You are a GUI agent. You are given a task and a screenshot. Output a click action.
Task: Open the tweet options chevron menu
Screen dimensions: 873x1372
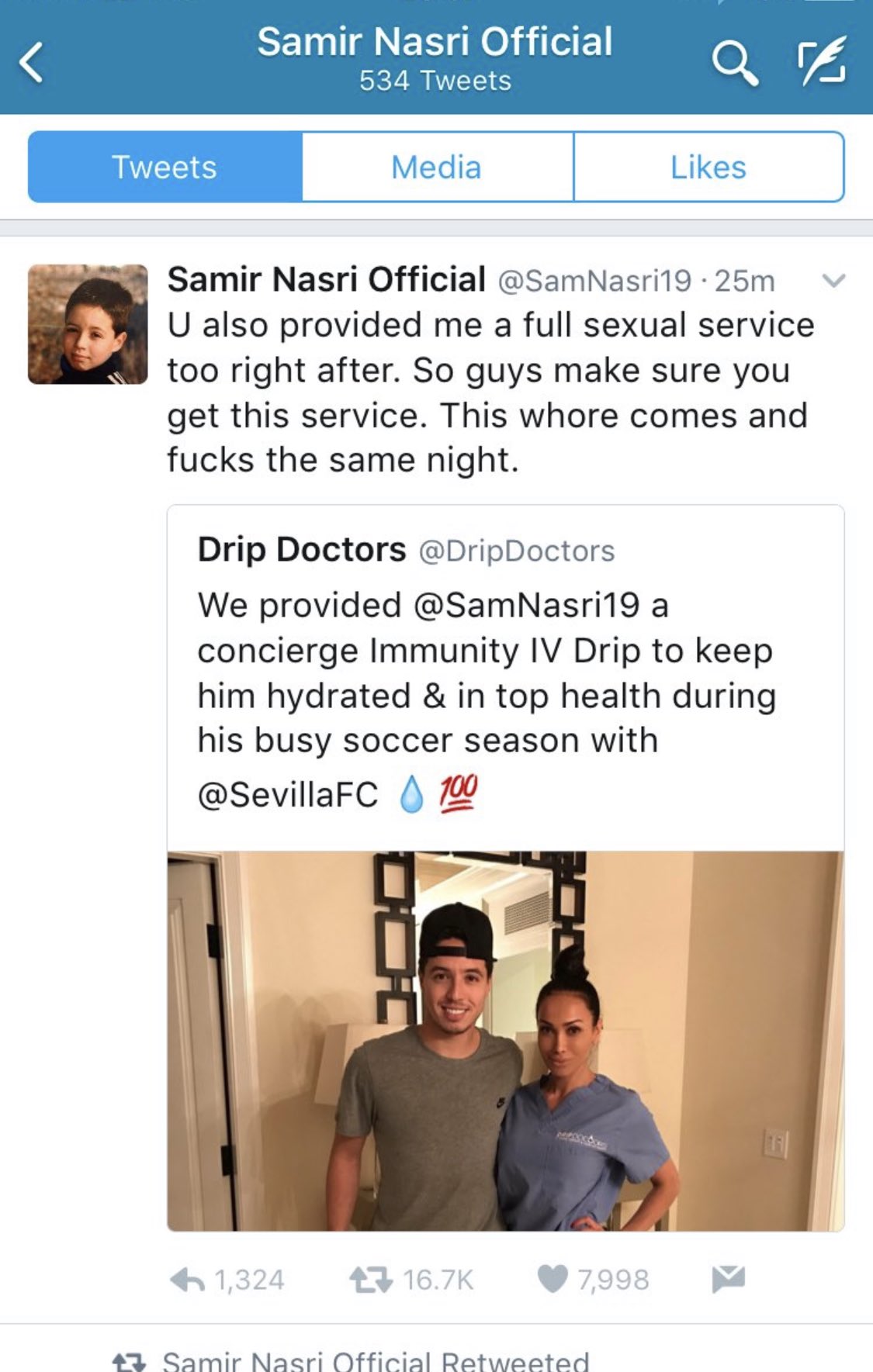coord(833,281)
